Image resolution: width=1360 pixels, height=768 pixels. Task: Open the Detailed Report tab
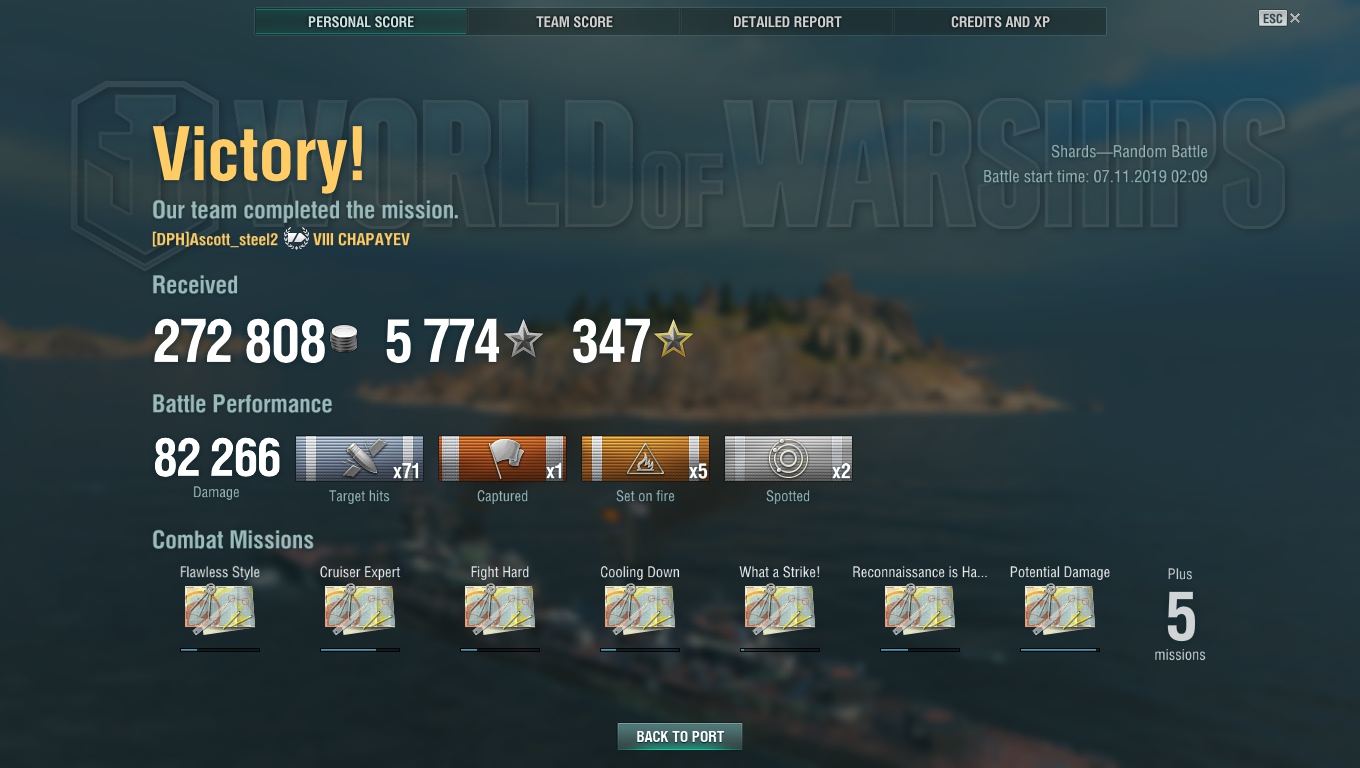click(787, 21)
